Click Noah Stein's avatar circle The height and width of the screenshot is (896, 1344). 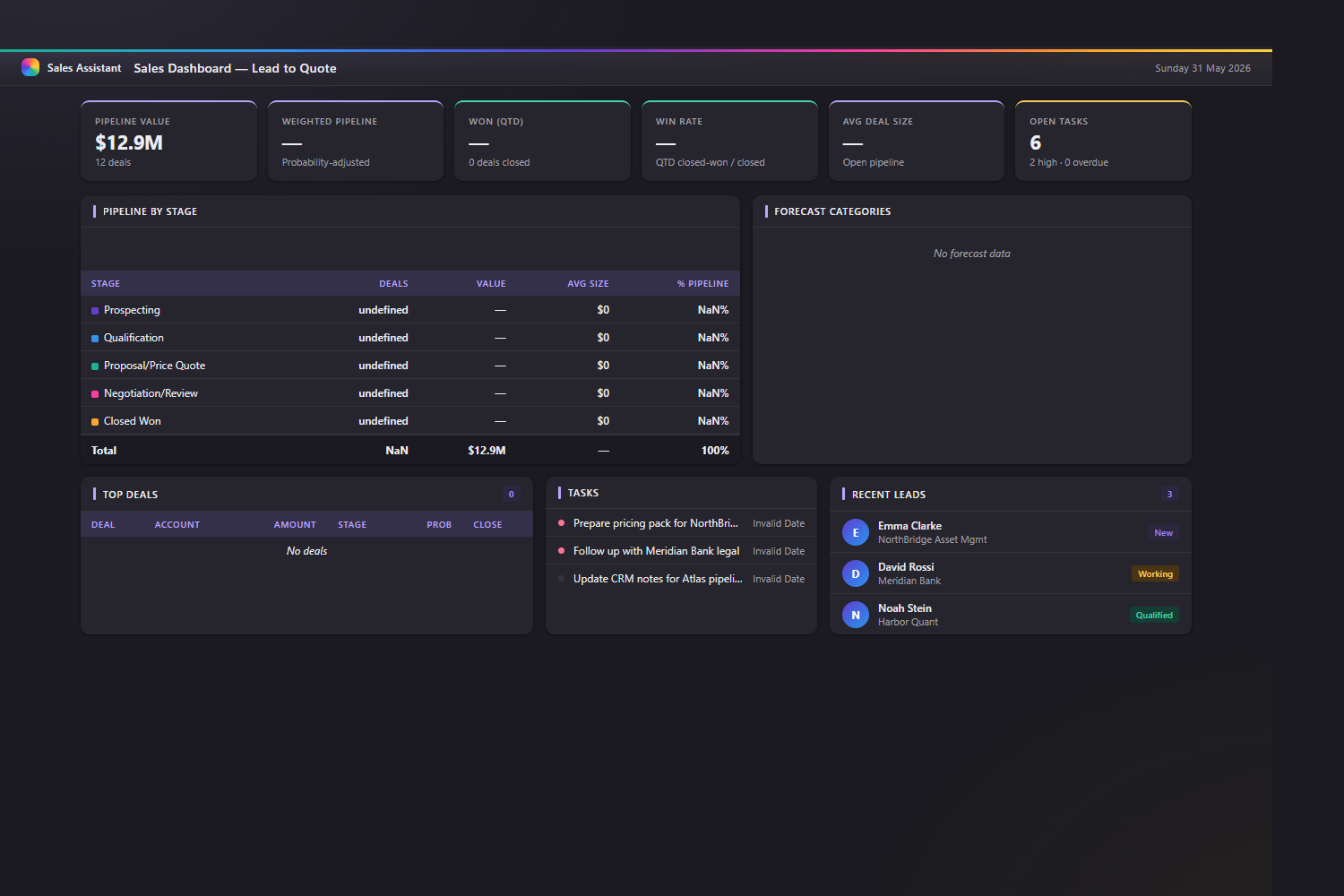point(856,615)
